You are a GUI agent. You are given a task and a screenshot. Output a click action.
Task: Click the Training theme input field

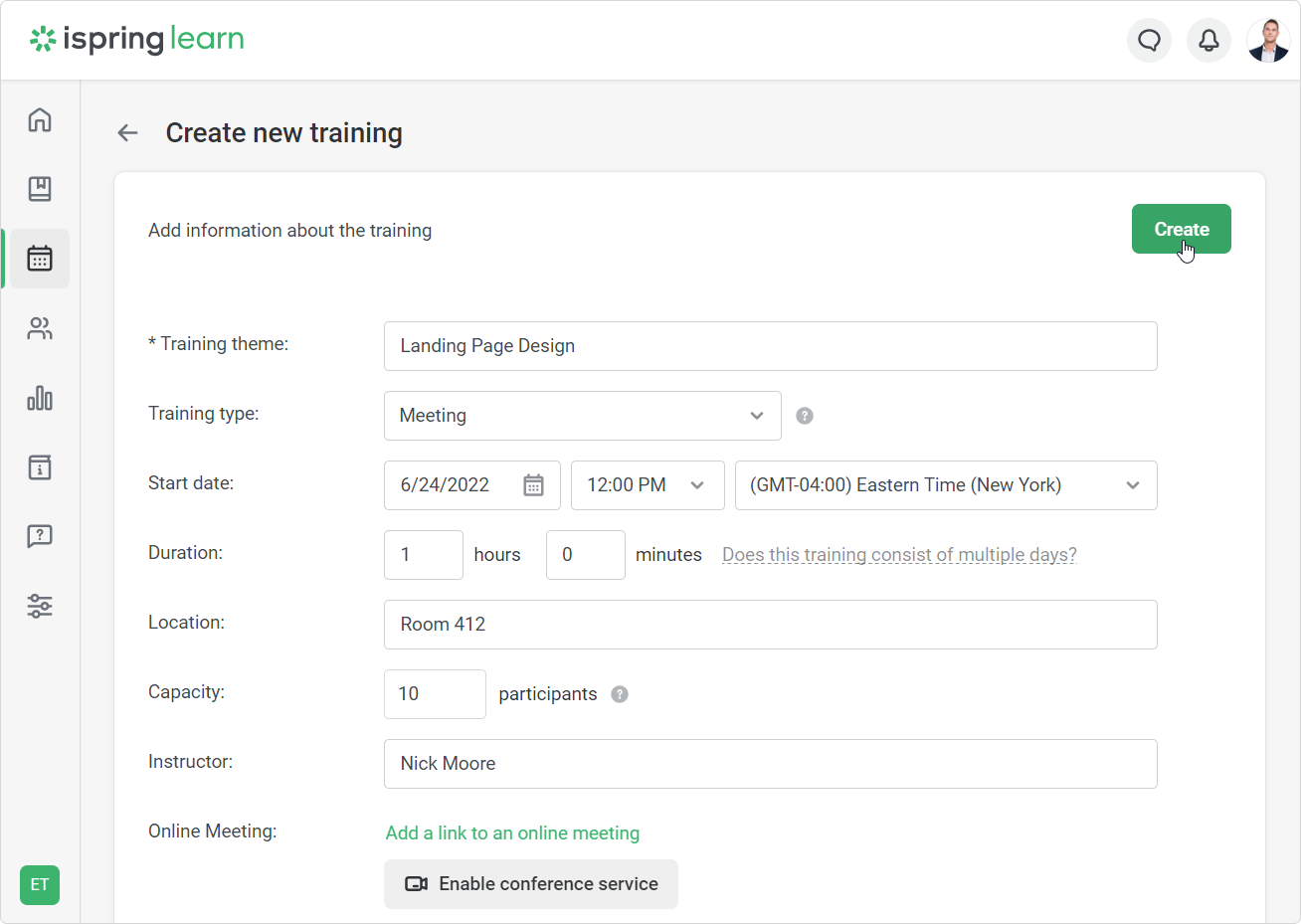coord(771,346)
